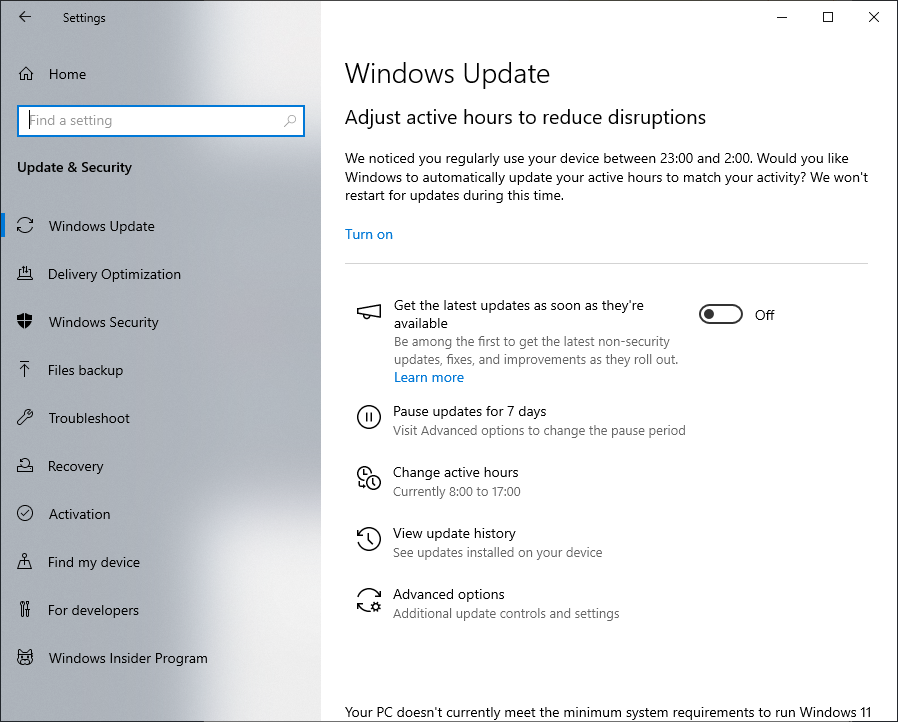This screenshot has width=898, height=722.
Task: Open Windows Insider Program page
Action: click(x=128, y=658)
